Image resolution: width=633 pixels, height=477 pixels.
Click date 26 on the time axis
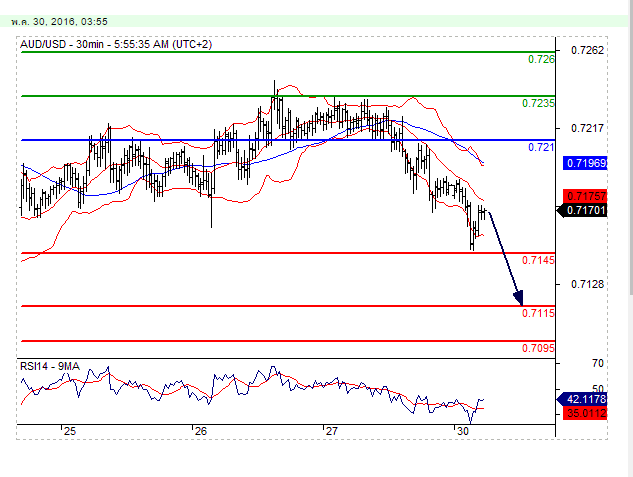tap(201, 431)
